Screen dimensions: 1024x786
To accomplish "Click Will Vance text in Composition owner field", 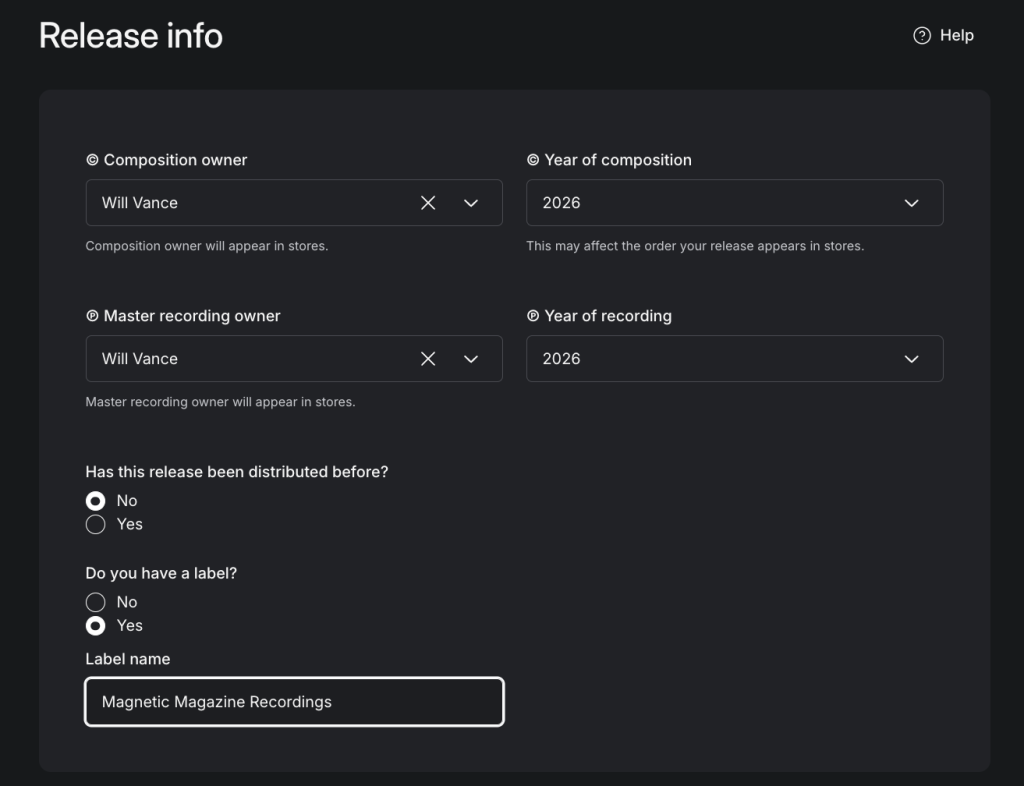I will tap(140, 203).
